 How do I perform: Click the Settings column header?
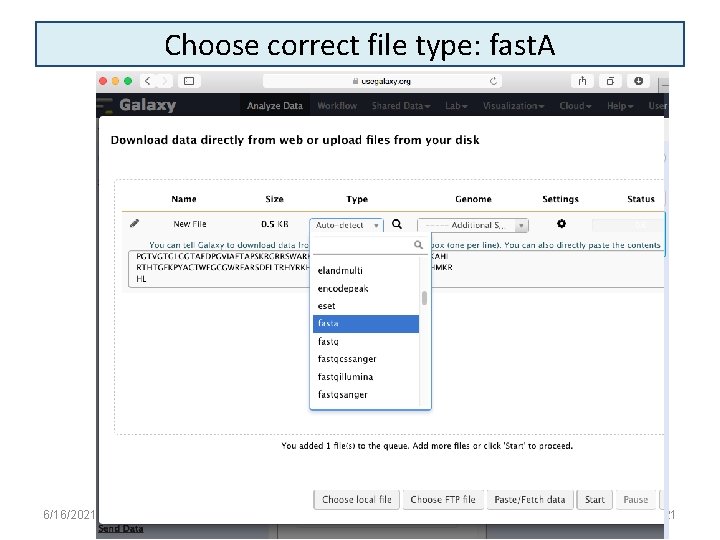560,199
